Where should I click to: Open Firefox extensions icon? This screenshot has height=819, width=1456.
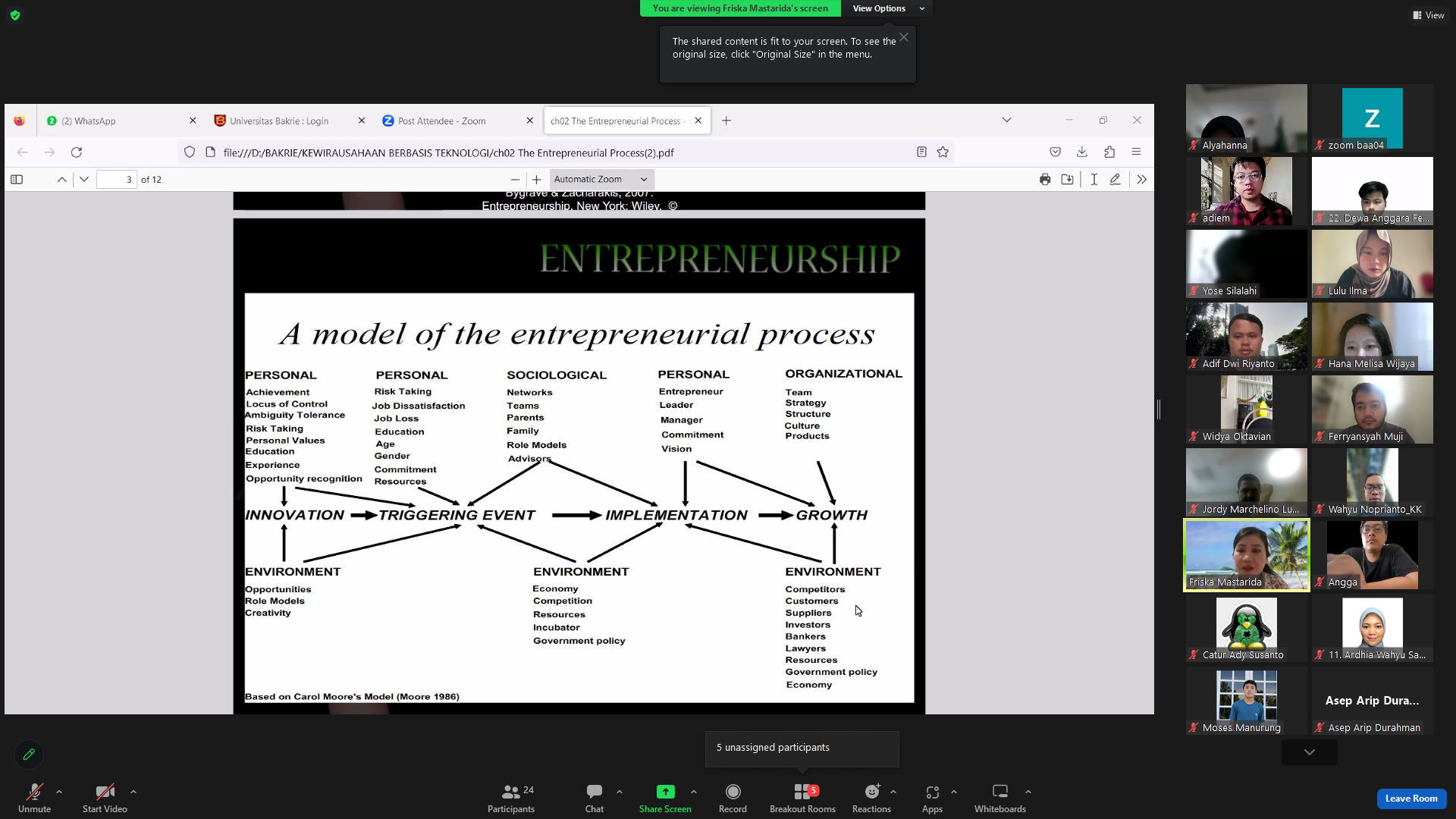1109,152
